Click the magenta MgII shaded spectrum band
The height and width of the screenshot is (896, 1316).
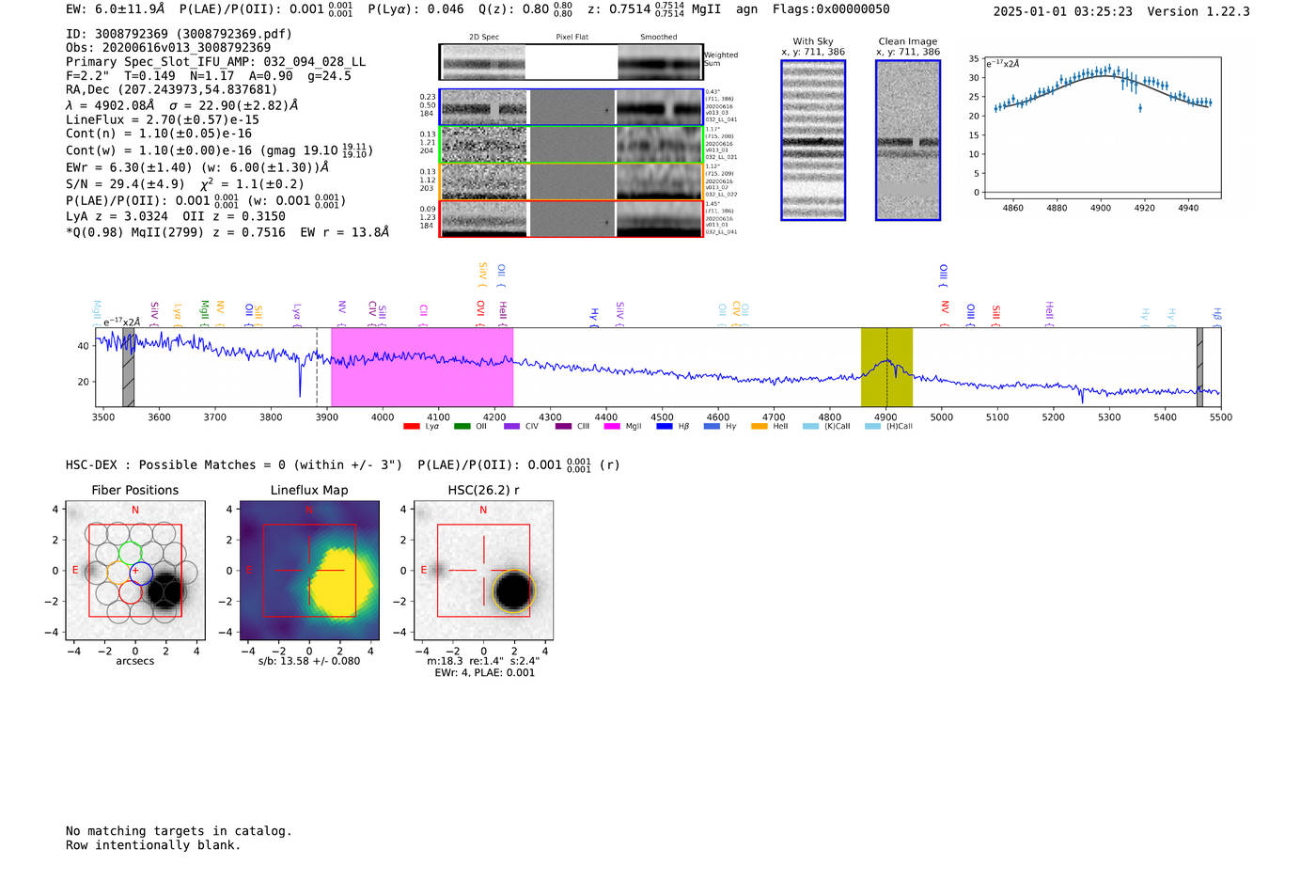coord(422,367)
